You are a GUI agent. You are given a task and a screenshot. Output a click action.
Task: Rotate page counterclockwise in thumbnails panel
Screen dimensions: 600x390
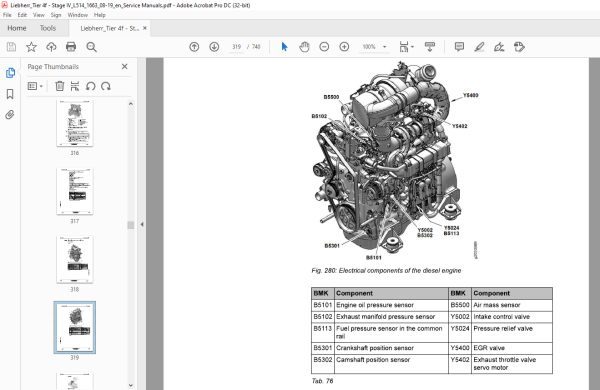(x=90, y=86)
